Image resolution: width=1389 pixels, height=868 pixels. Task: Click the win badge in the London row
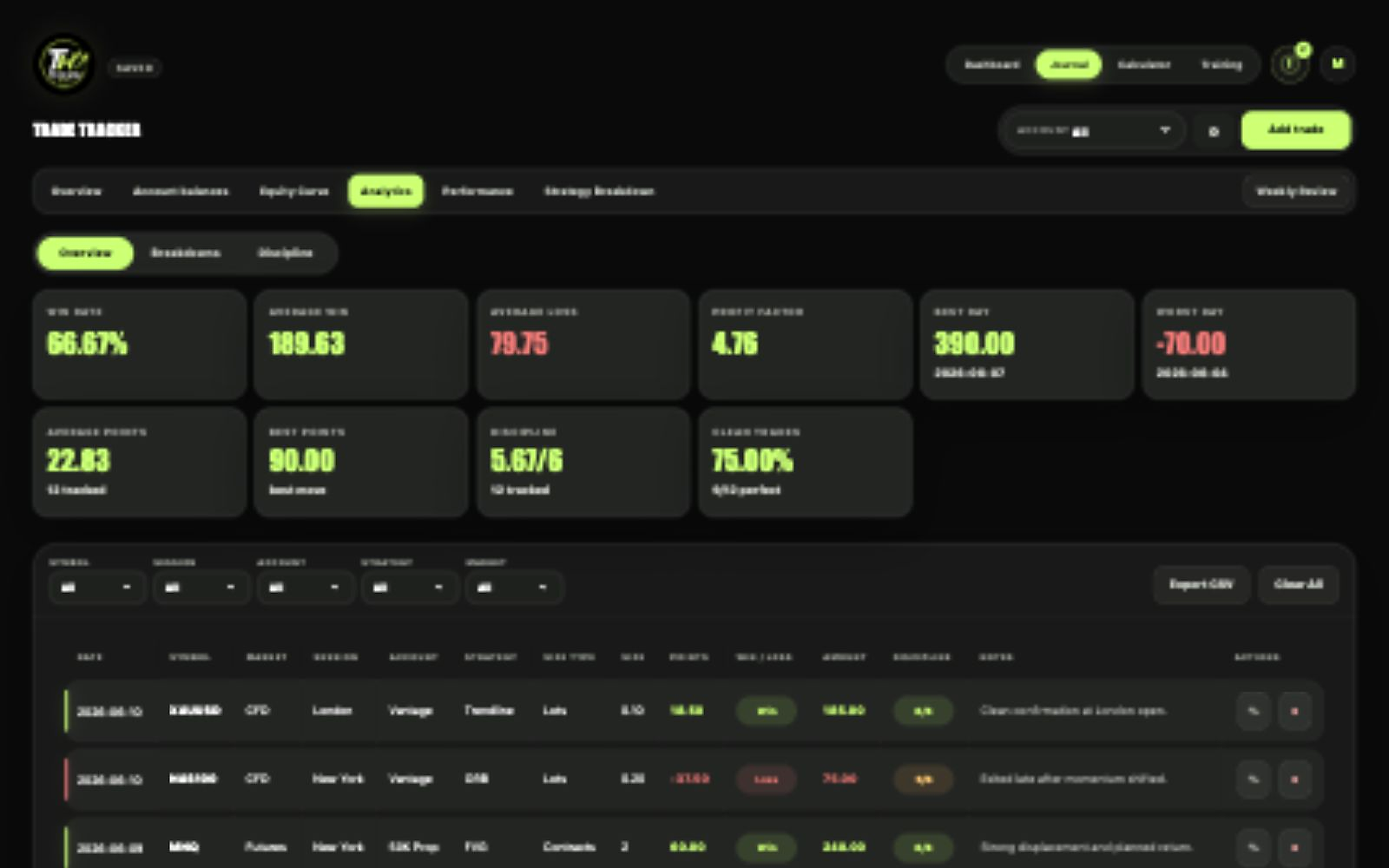(766, 711)
